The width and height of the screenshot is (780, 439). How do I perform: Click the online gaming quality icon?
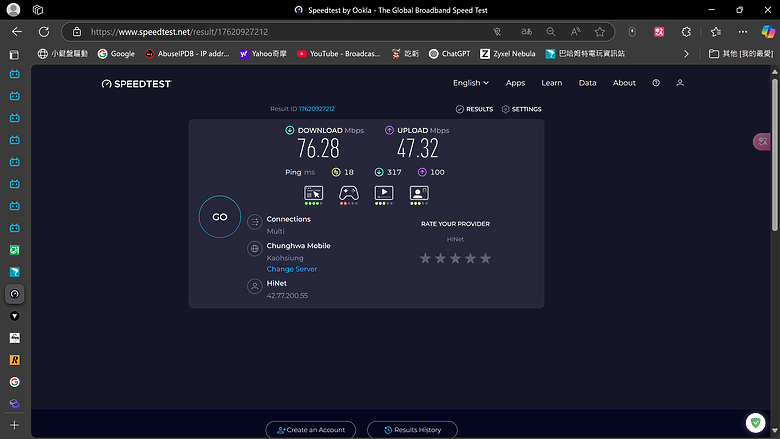point(349,195)
